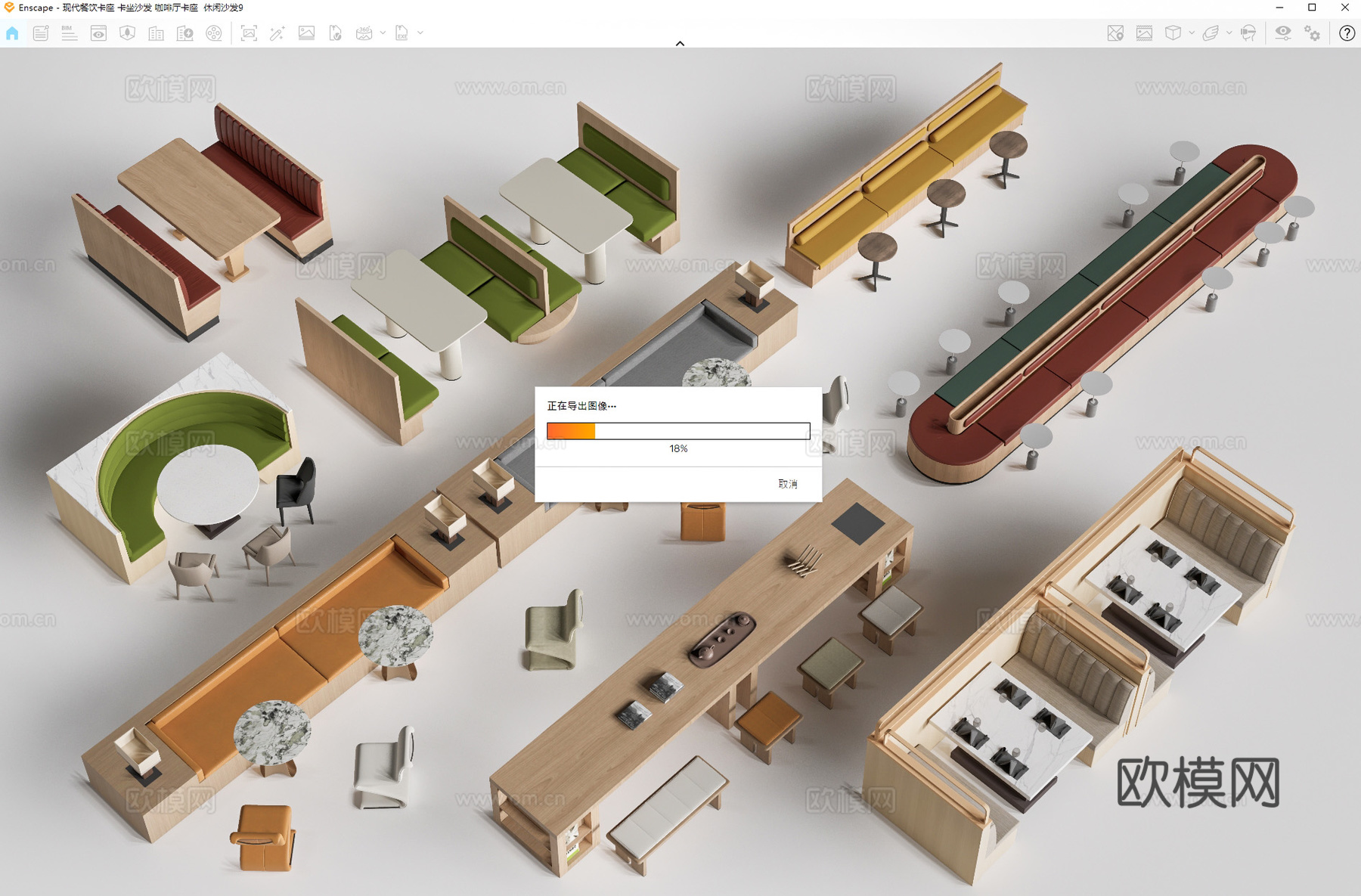The height and width of the screenshot is (896, 1361).
Task: Click the magic wand enhance icon
Action: (277, 33)
